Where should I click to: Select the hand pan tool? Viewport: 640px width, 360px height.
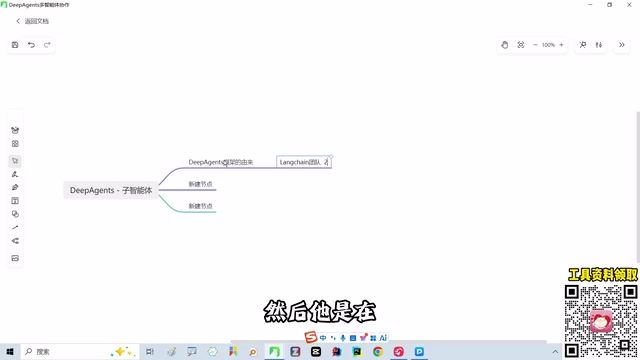point(504,45)
